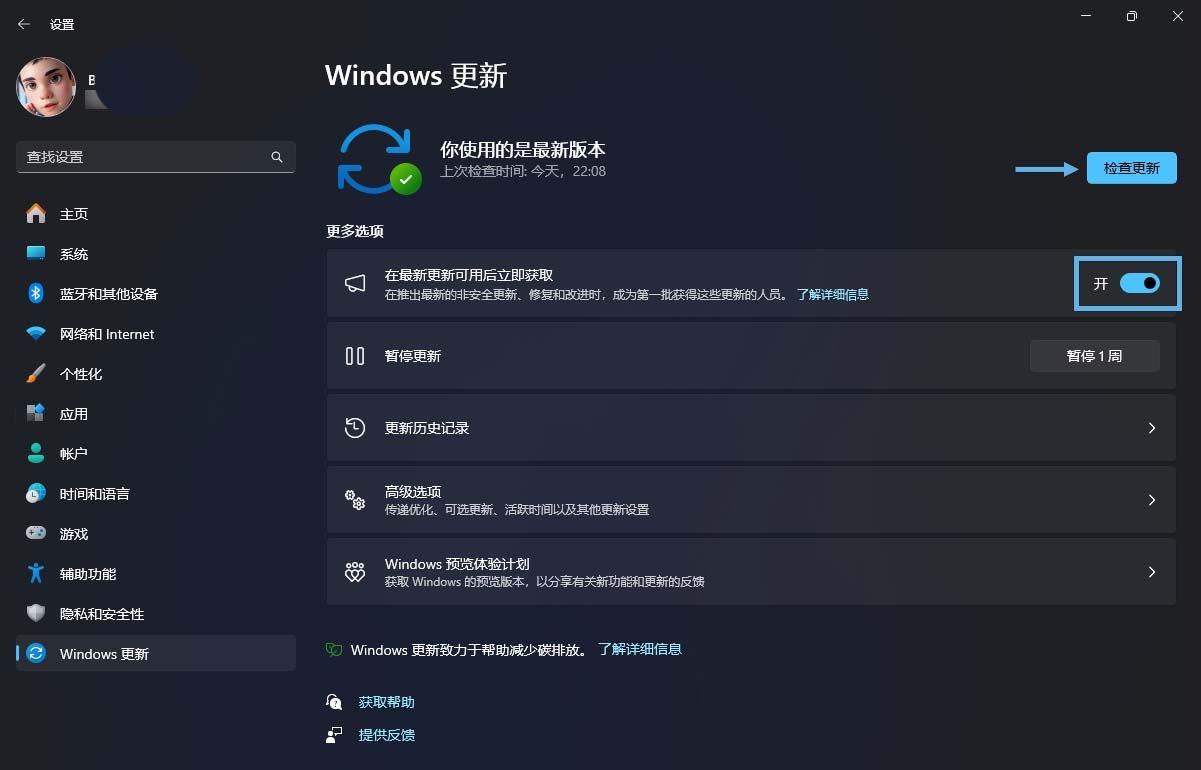
Task: Toggle off getting latest updates immediately
Action: pos(1139,283)
